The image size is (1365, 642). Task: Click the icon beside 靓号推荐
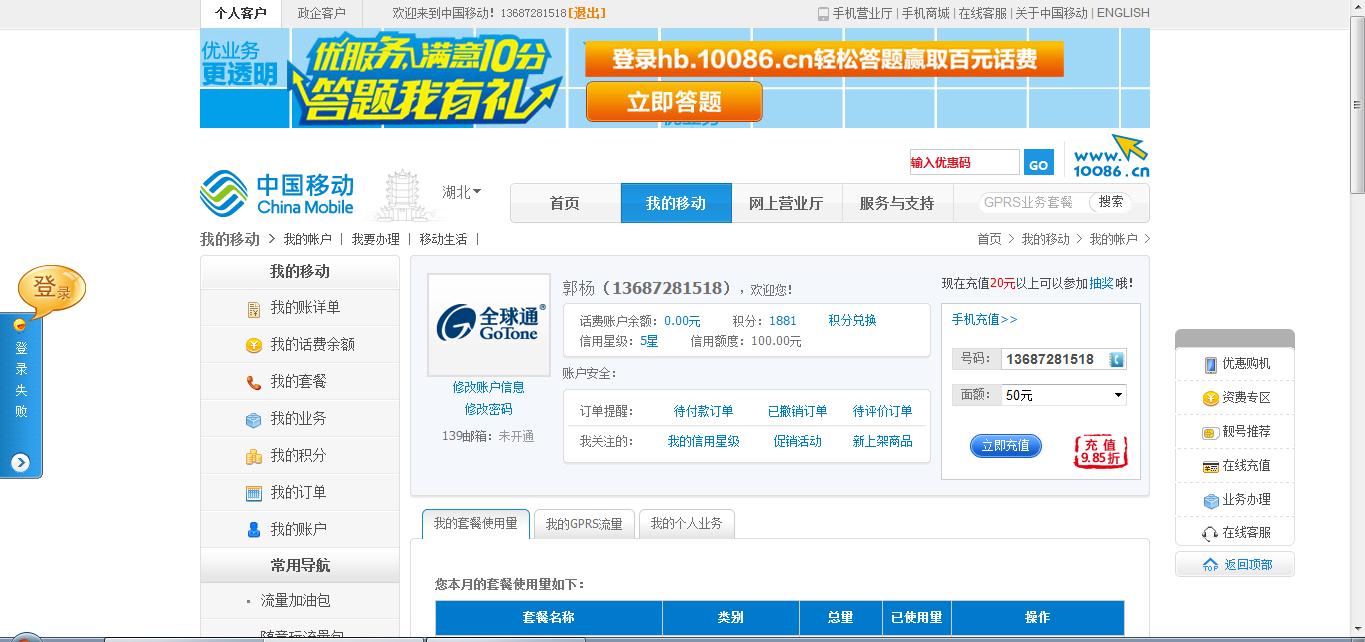click(x=1210, y=432)
